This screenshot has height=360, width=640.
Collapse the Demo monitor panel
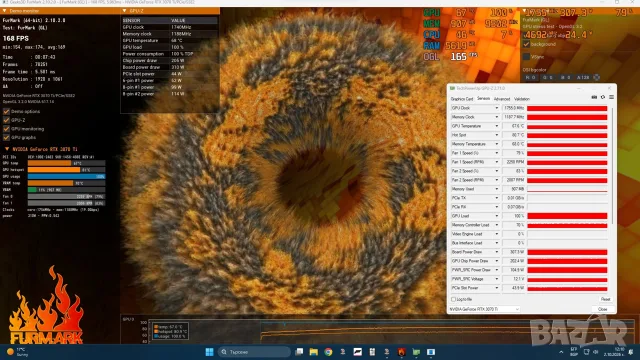point(4,11)
